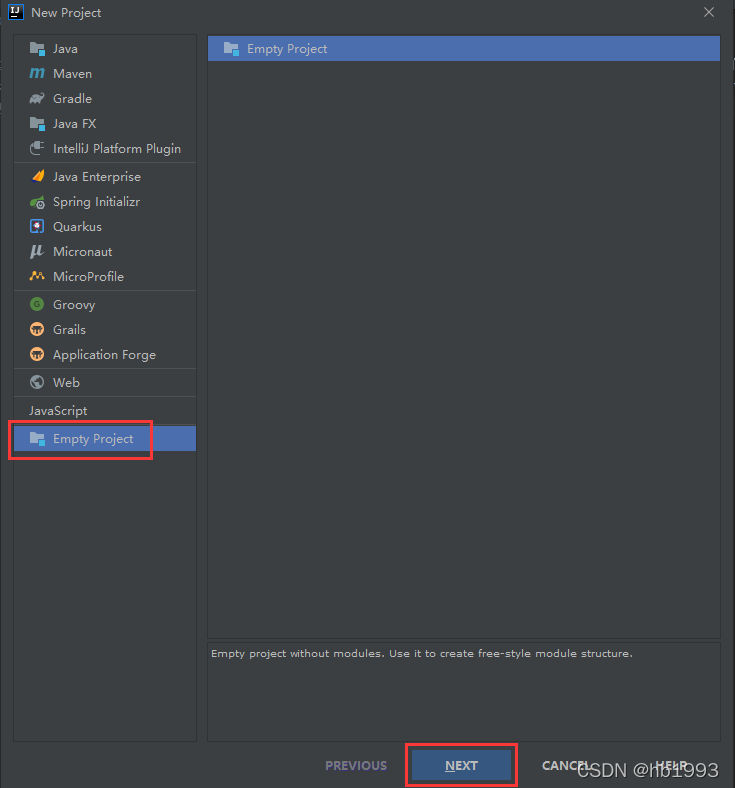
Task: Select Grails label in list
Action: [69, 330]
